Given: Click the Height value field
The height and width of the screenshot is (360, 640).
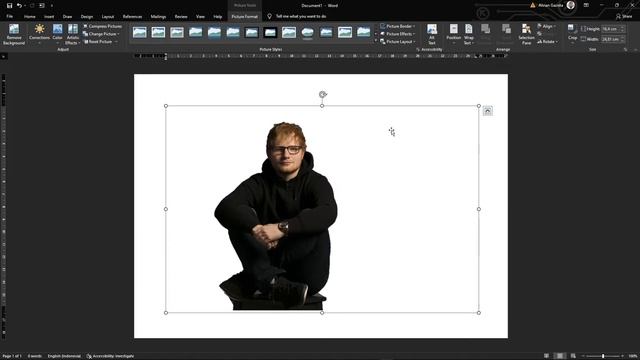Looking at the screenshot, I should [x=611, y=29].
